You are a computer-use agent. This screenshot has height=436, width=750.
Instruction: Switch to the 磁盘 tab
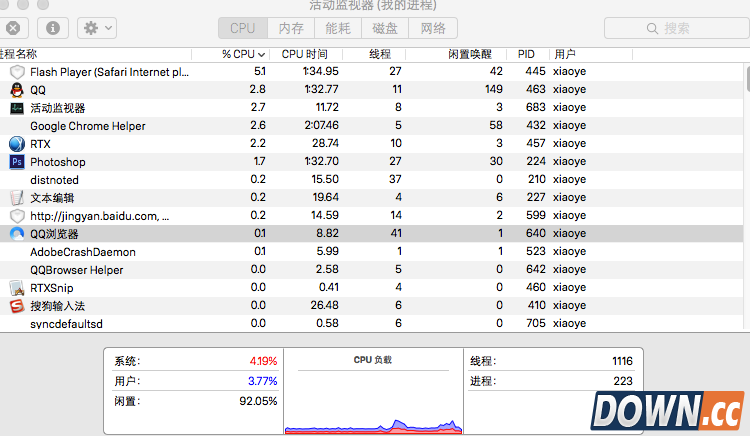pos(385,28)
